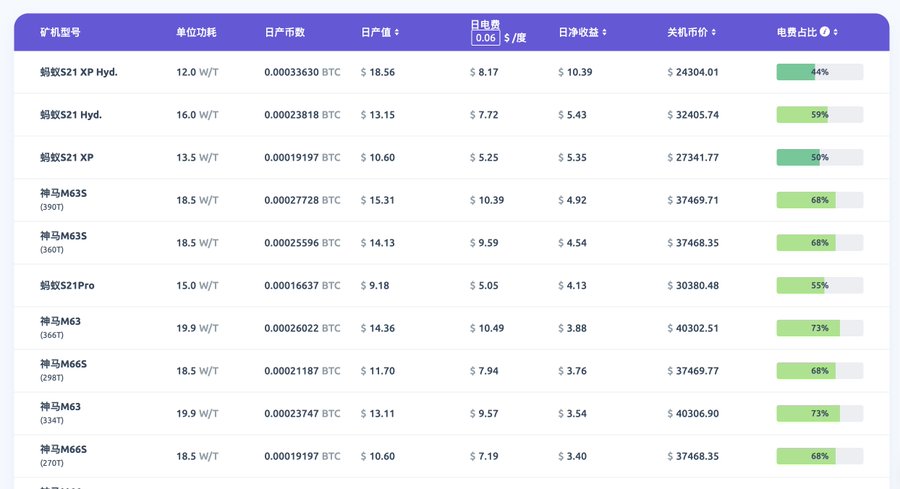
Task: Select the $ 8.17 daily electricity cost
Action: click(x=484, y=72)
